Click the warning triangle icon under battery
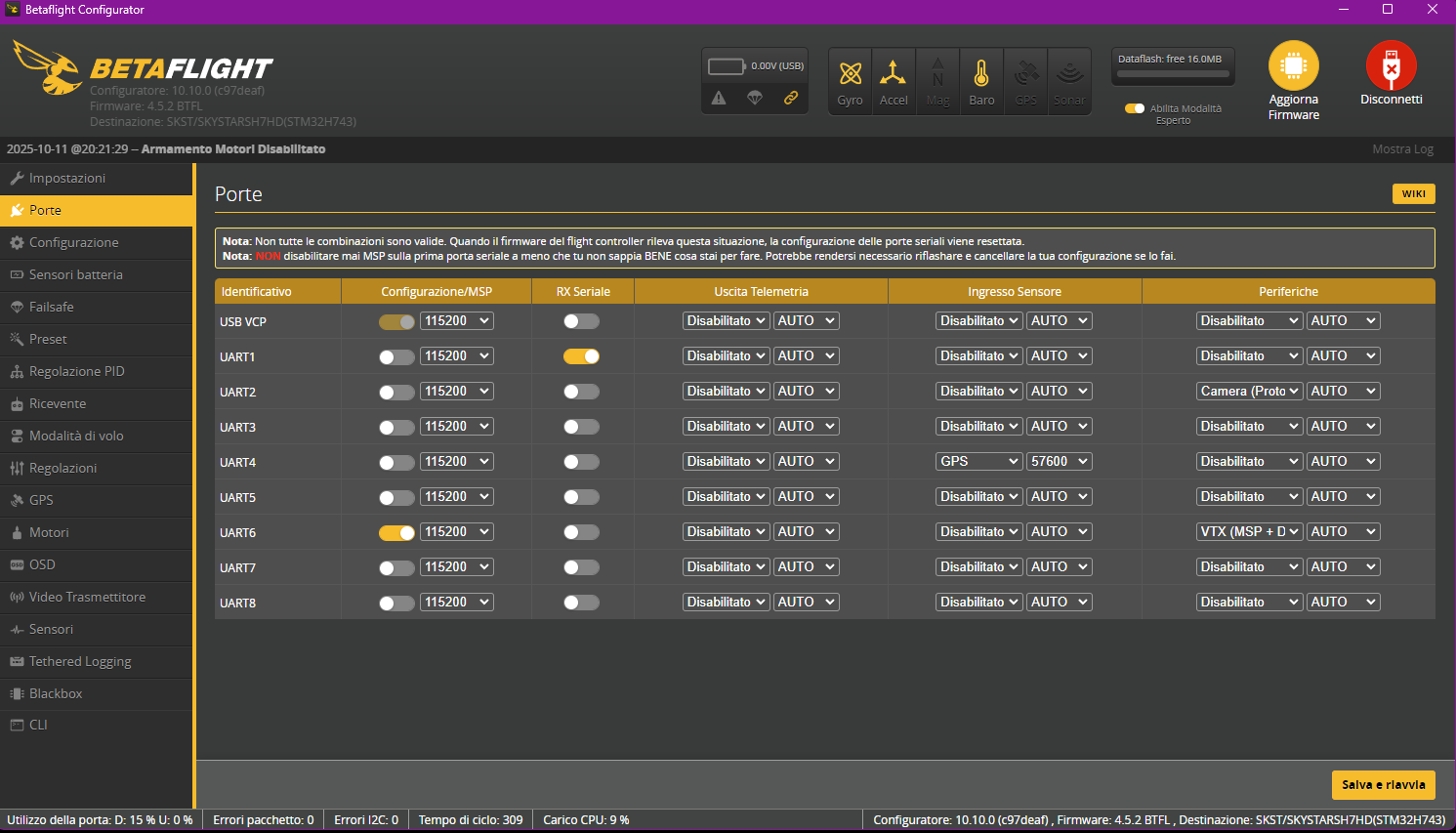This screenshot has width=1456, height=833. (719, 98)
